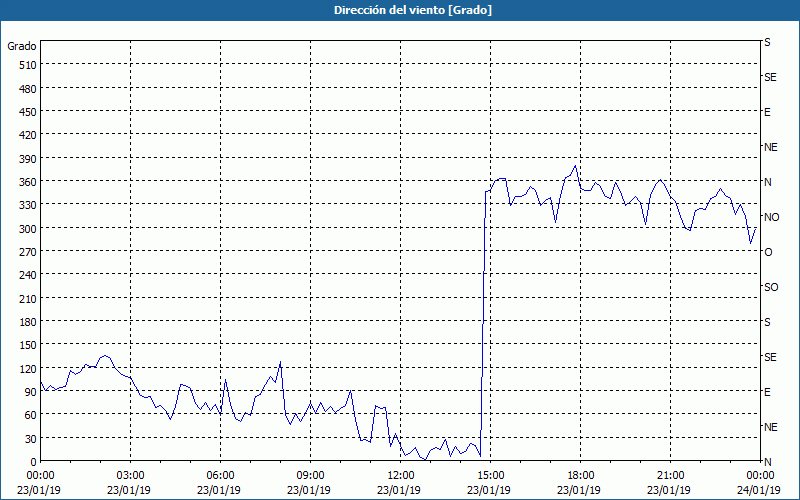Click the E compass label beside the 90 gridline
The image size is (800, 500).
click(767, 392)
